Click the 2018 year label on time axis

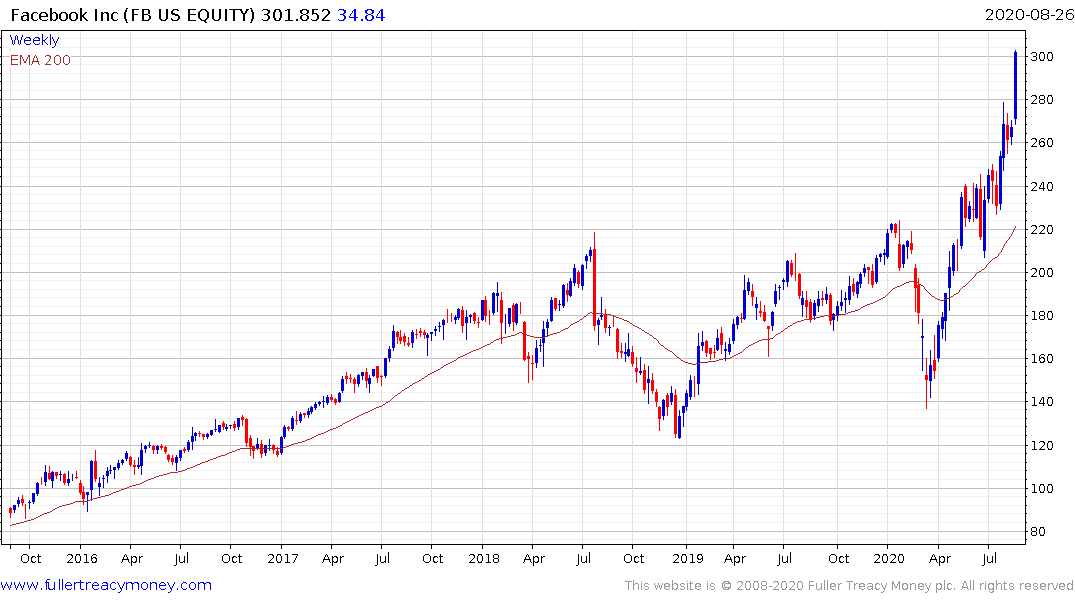point(484,558)
